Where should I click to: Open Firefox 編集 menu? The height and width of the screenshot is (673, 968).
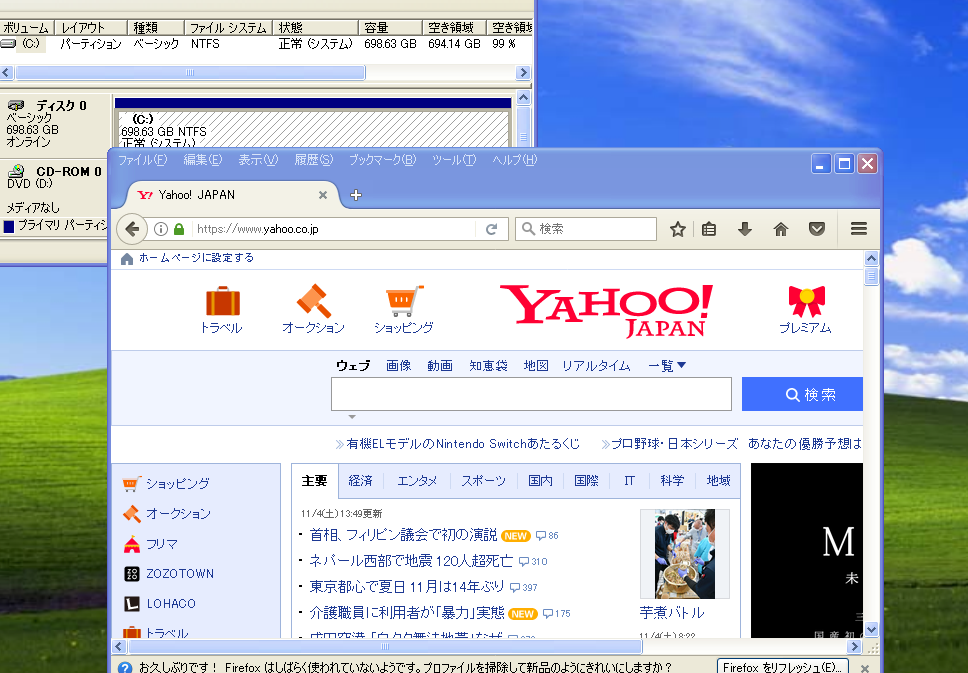tap(202, 160)
